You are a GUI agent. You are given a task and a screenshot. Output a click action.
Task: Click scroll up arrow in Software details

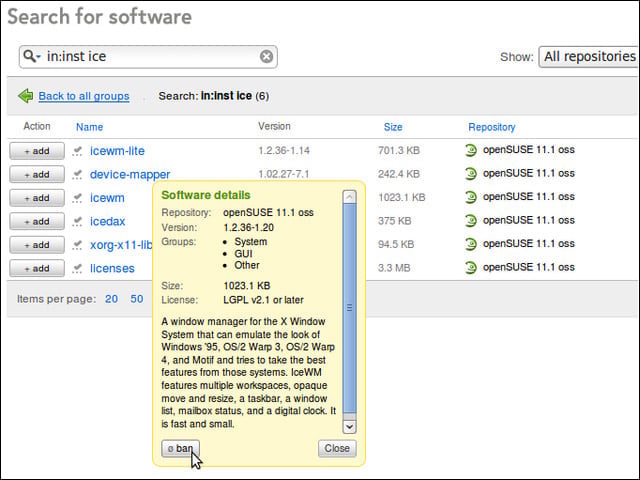349,197
